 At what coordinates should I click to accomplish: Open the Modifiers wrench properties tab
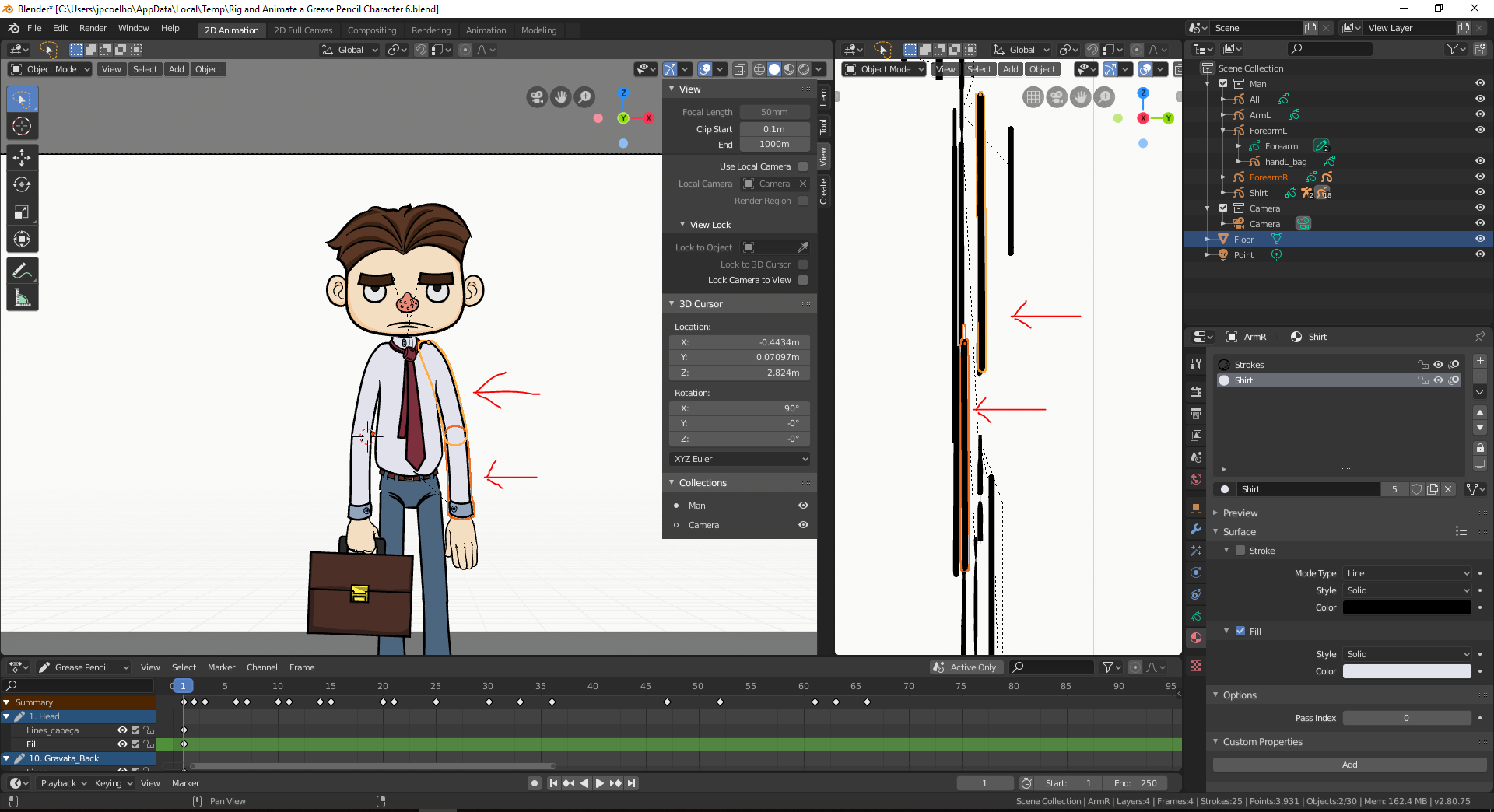coord(1196,529)
